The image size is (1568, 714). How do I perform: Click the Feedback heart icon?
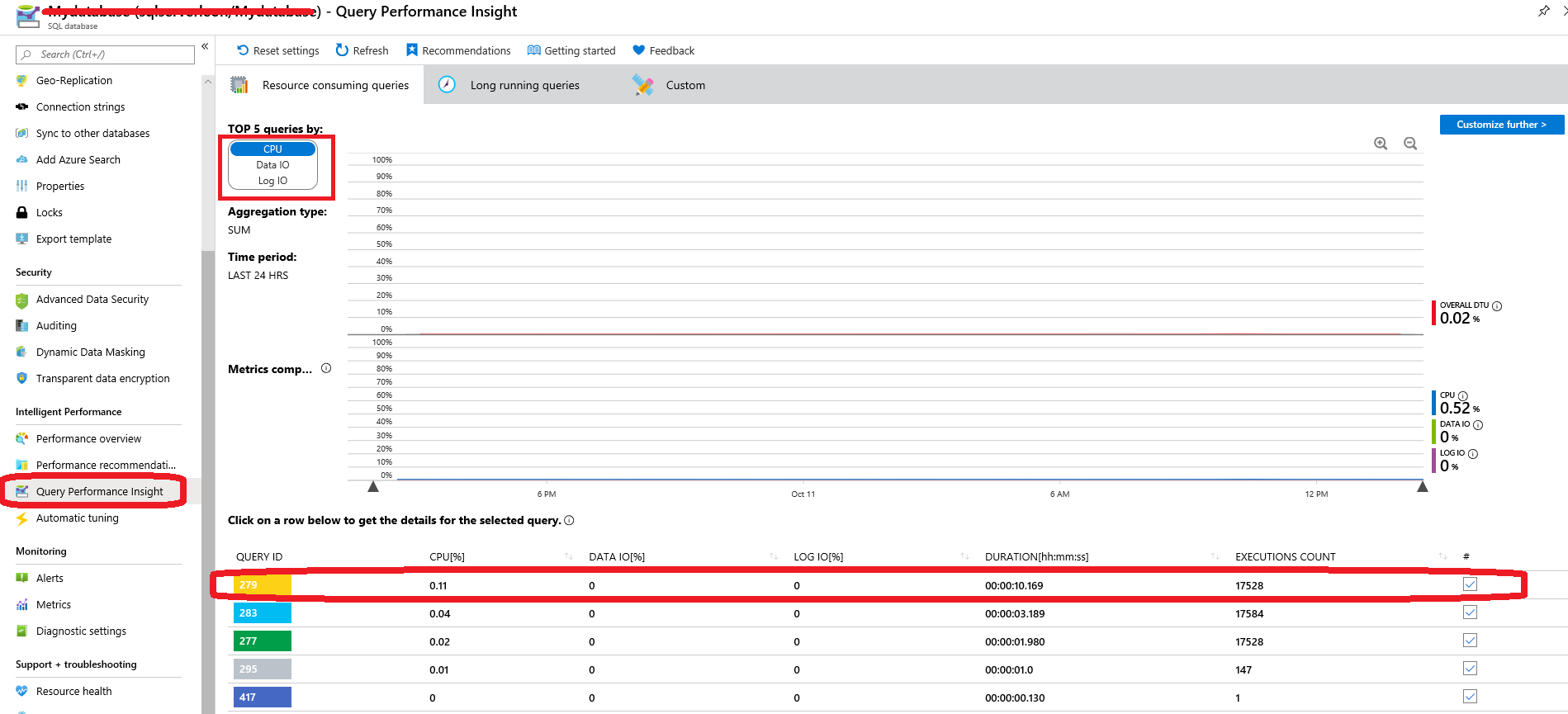click(638, 50)
